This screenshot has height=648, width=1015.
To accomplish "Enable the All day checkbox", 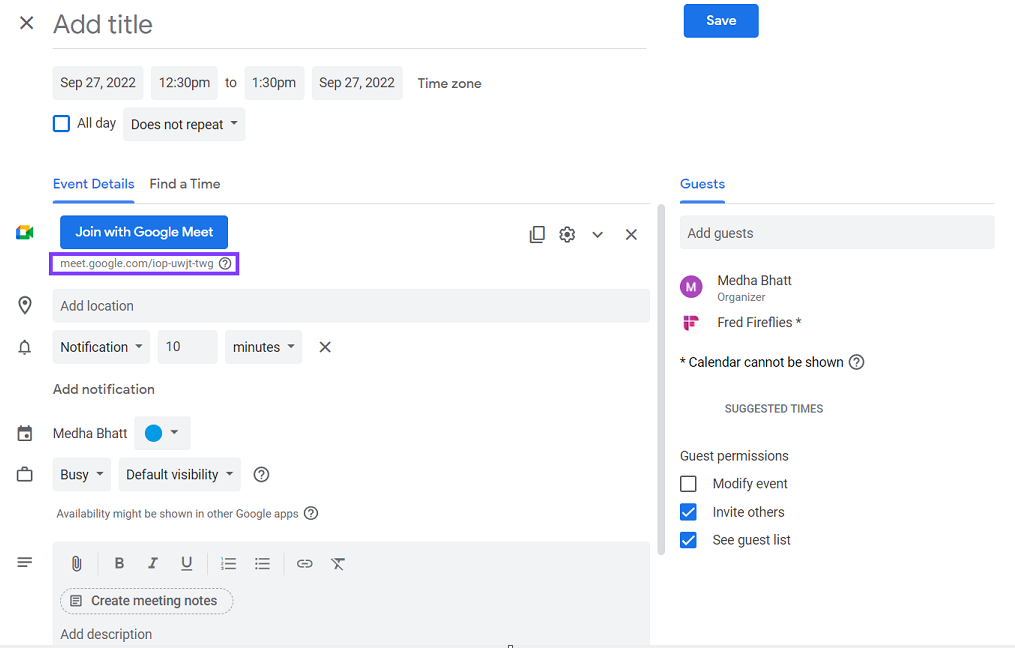I will click(61, 122).
